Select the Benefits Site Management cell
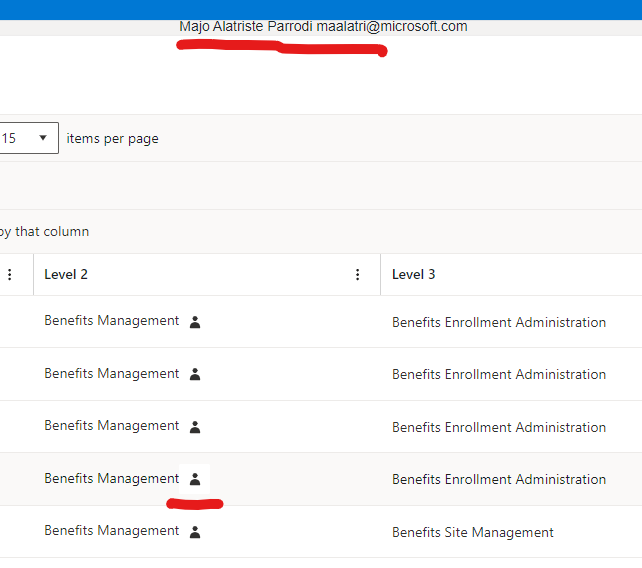Image resolution: width=642 pixels, height=568 pixels. pos(472,532)
